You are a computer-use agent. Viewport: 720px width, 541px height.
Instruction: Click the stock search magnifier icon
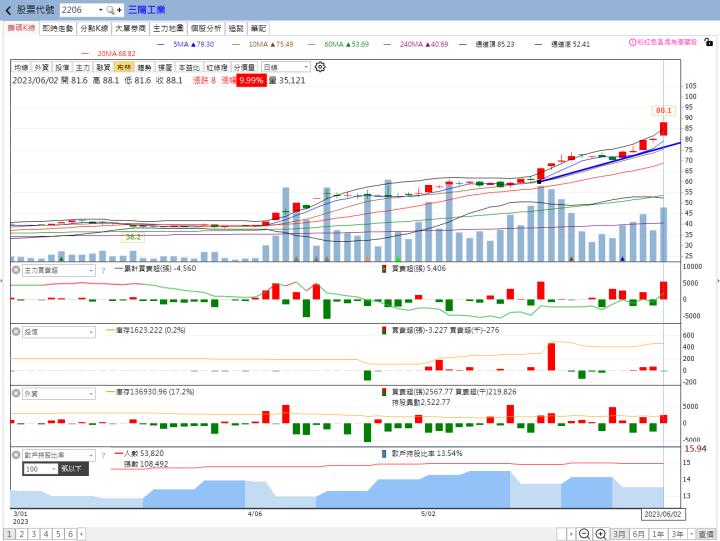click(x=111, y=9)
